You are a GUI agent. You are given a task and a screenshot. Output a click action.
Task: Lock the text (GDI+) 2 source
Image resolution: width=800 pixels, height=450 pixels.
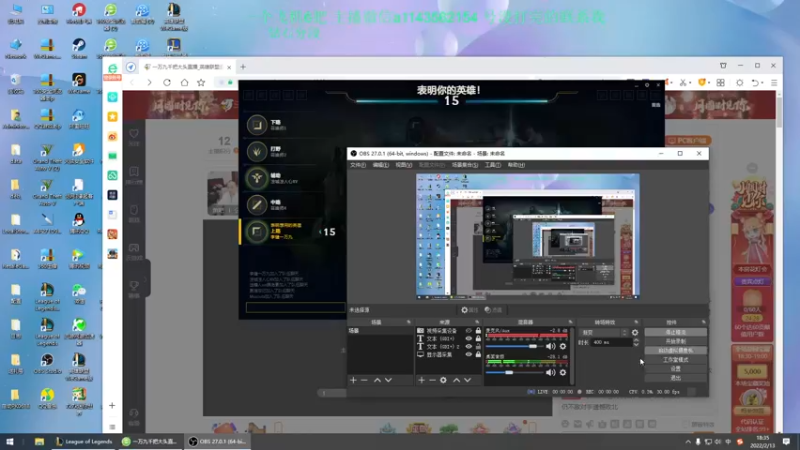pyautogui.click(x=478, y=346)
